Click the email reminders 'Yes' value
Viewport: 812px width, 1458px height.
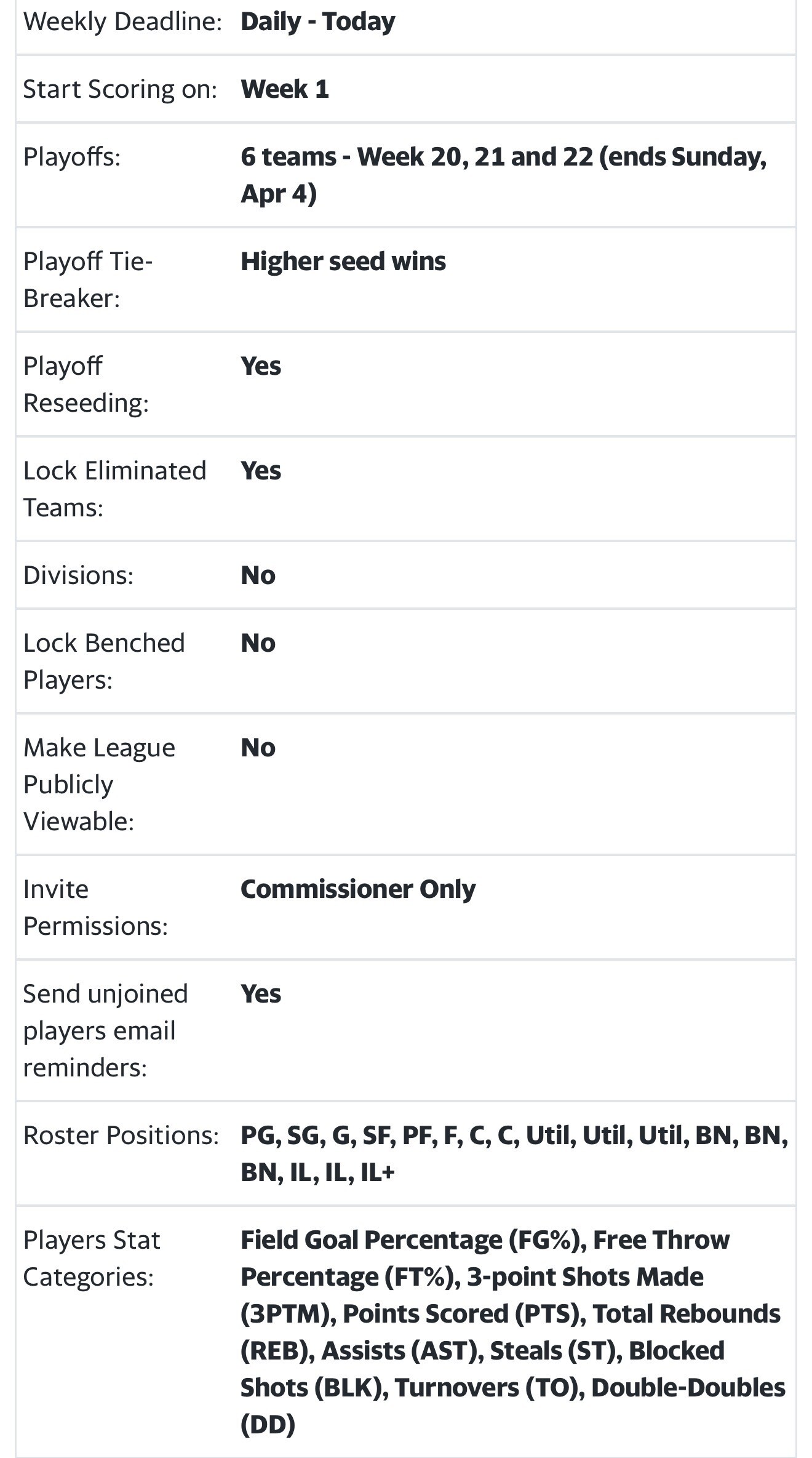point(260,994)
